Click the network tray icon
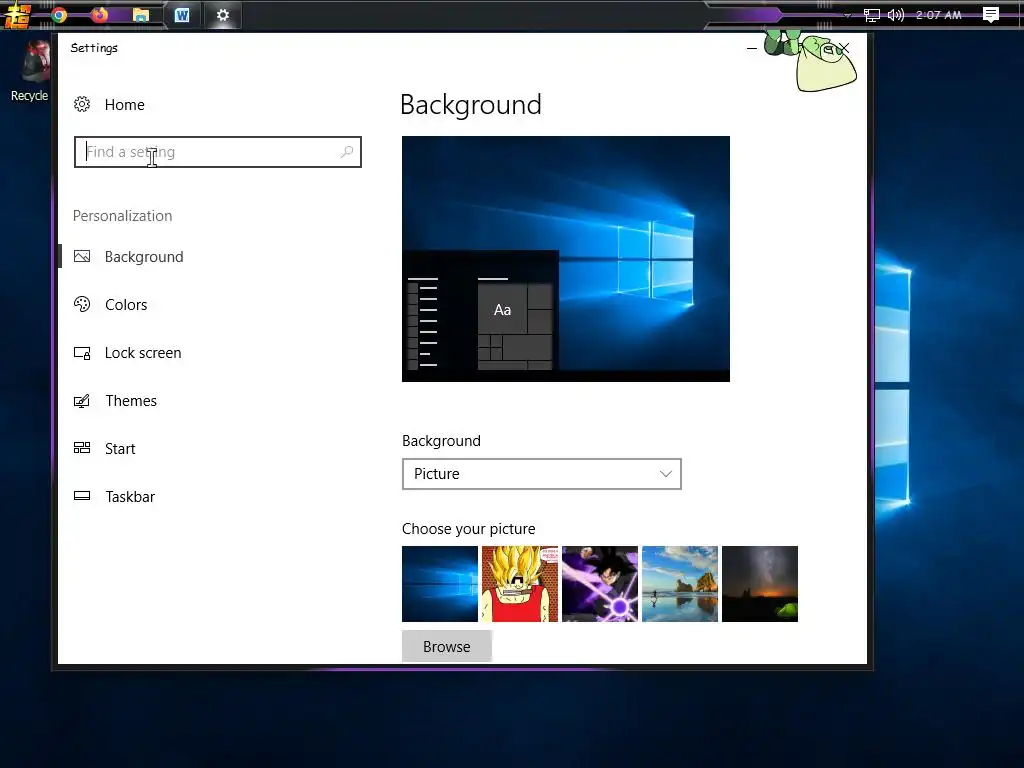Image resolution: width=1024 pixels, height=768 pixels. (871, 15)
